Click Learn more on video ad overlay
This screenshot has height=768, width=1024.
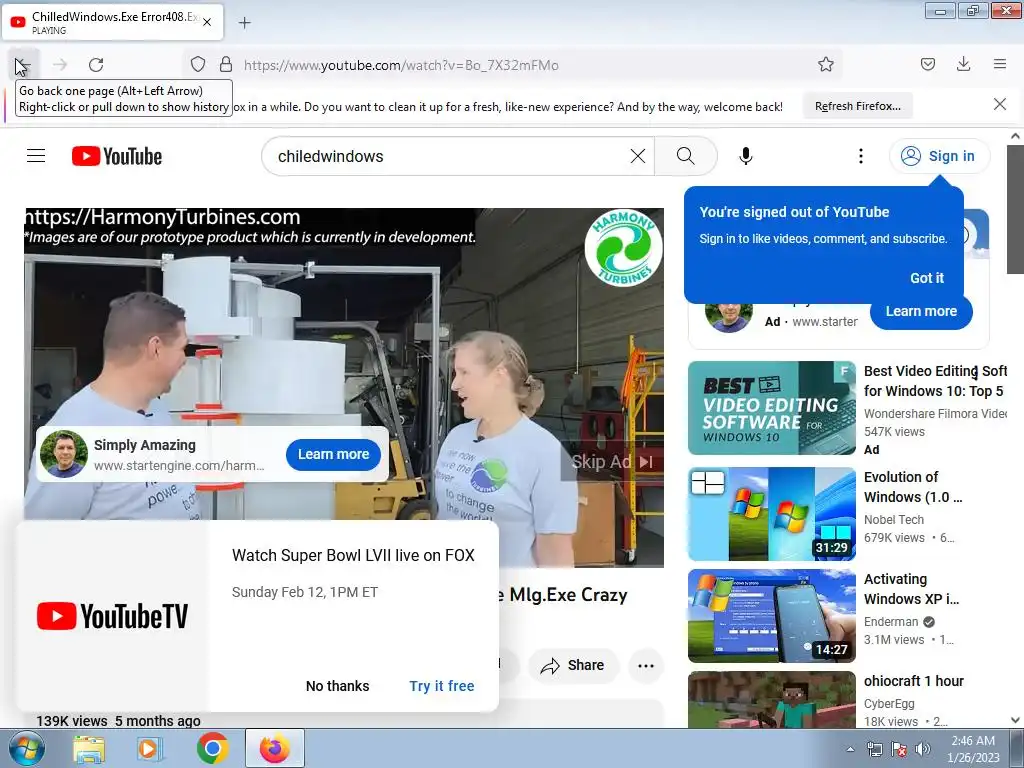[x=333, y=454]
